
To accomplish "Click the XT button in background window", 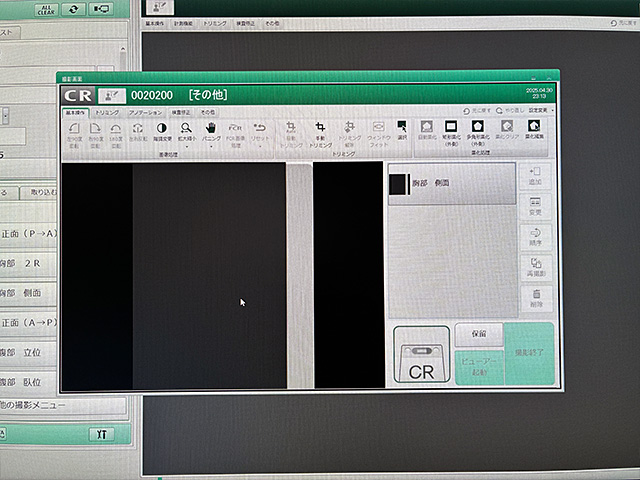I will tap(102, 434).
